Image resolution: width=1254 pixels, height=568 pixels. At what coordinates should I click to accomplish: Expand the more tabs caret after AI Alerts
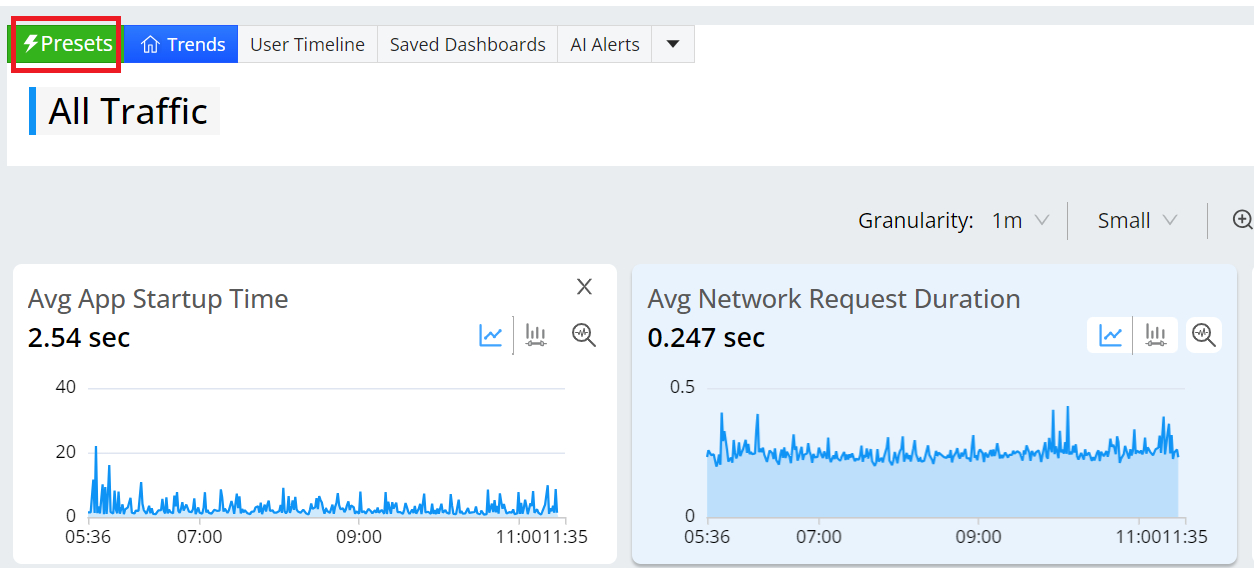click(x=673, y=44)
